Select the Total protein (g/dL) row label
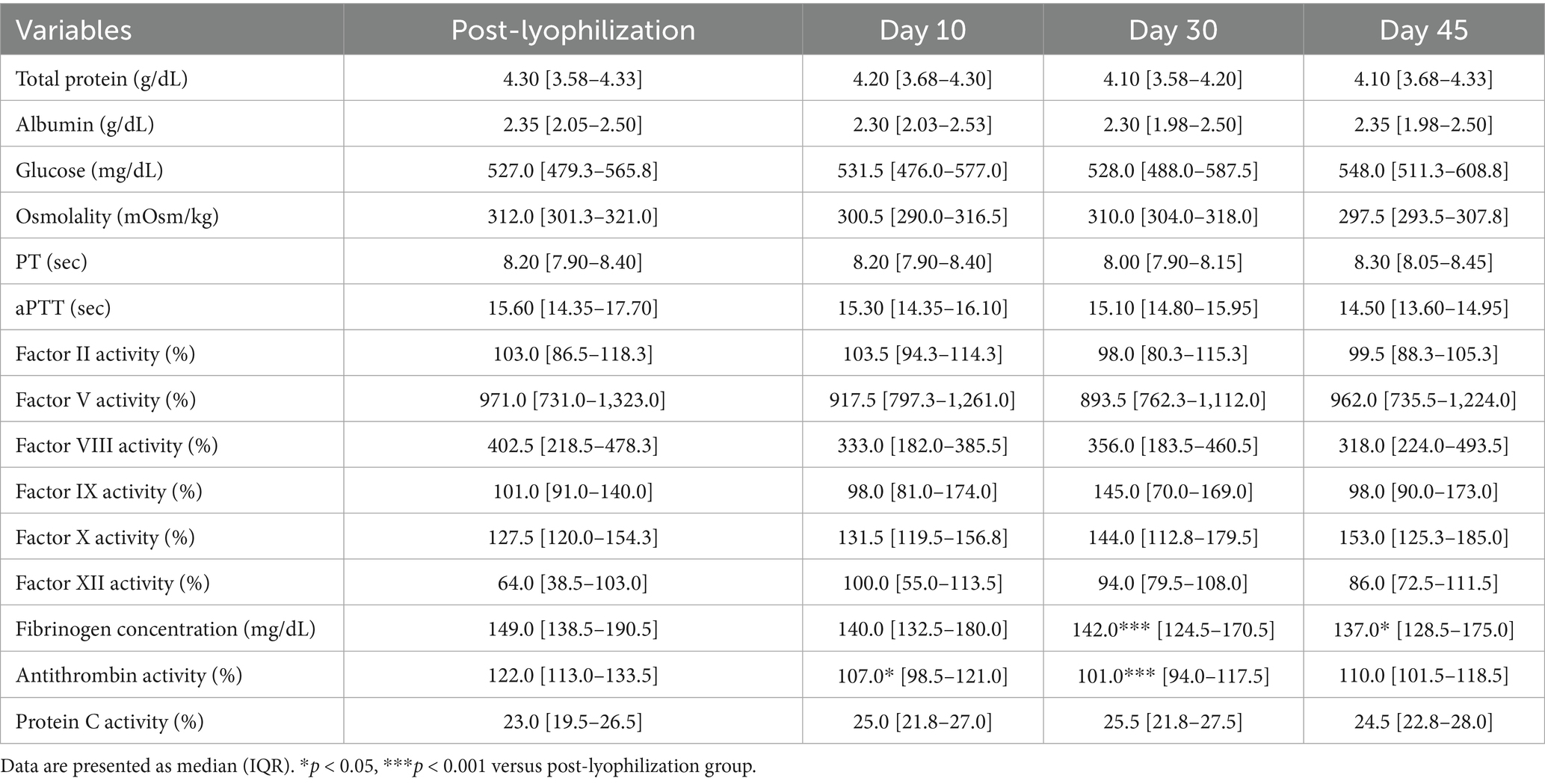Viewport: 1545px width, 784px height. [x=102, y=78]
